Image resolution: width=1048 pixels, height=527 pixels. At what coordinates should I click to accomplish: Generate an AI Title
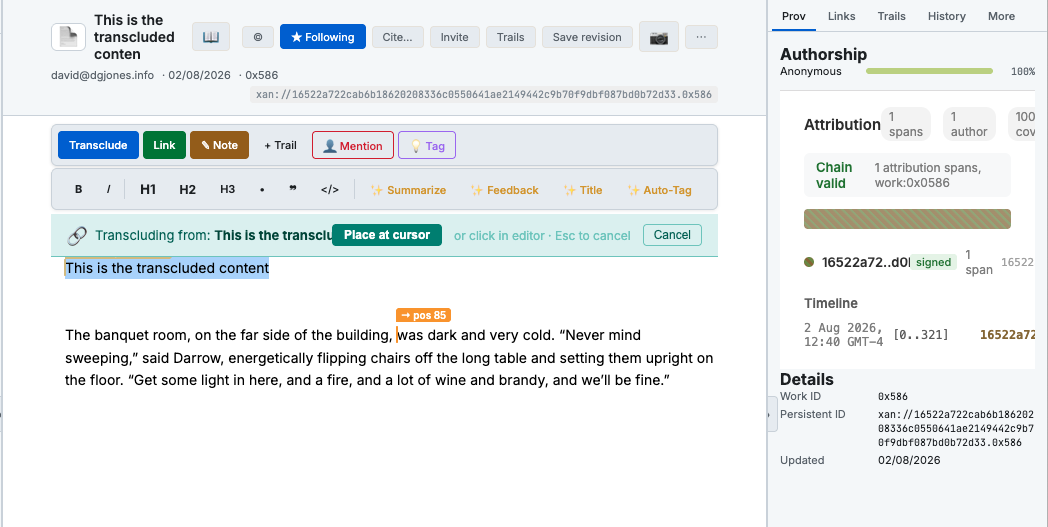(583, 190)
